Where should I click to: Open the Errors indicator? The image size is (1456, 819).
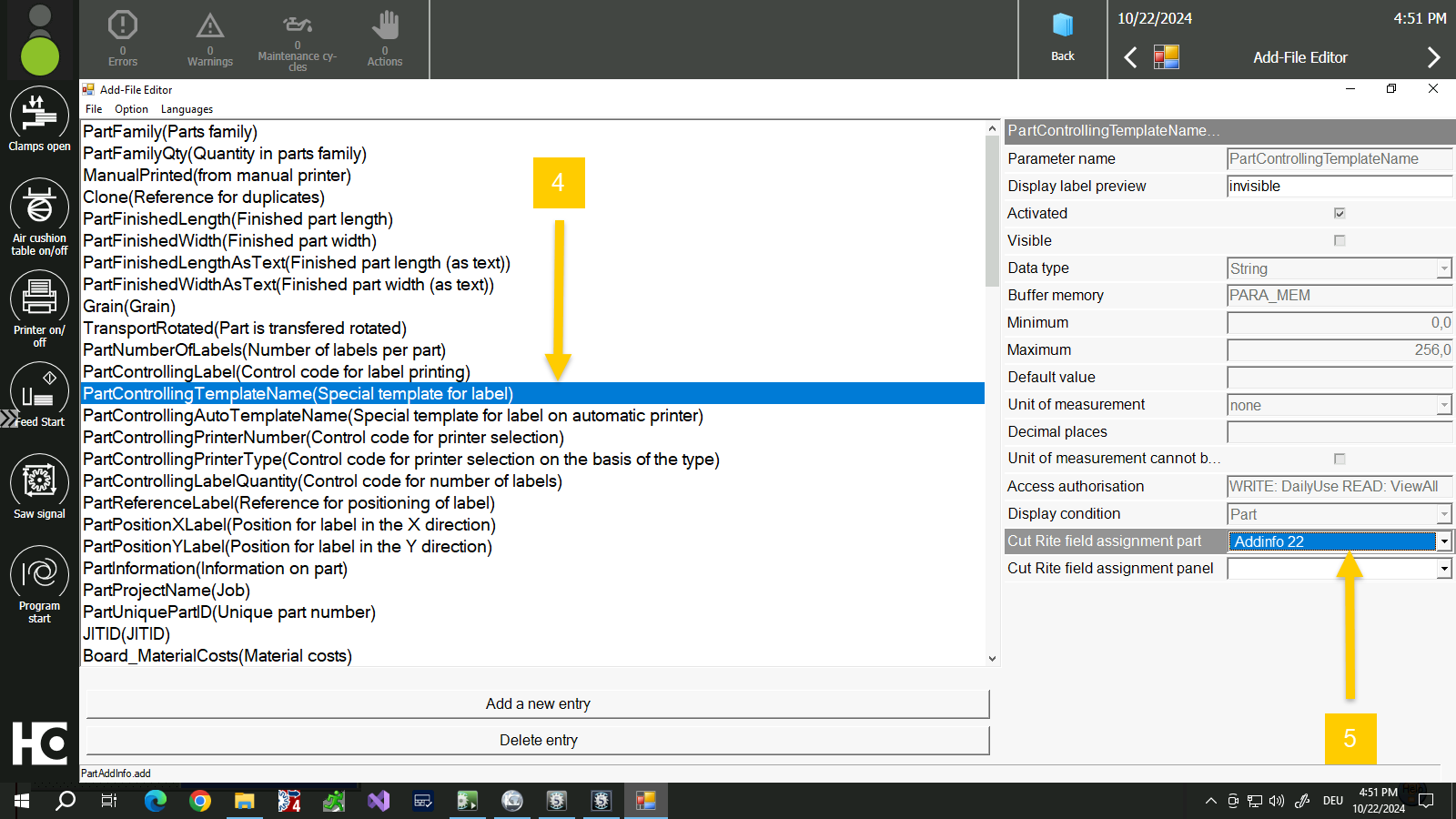[x=123, y=38]
